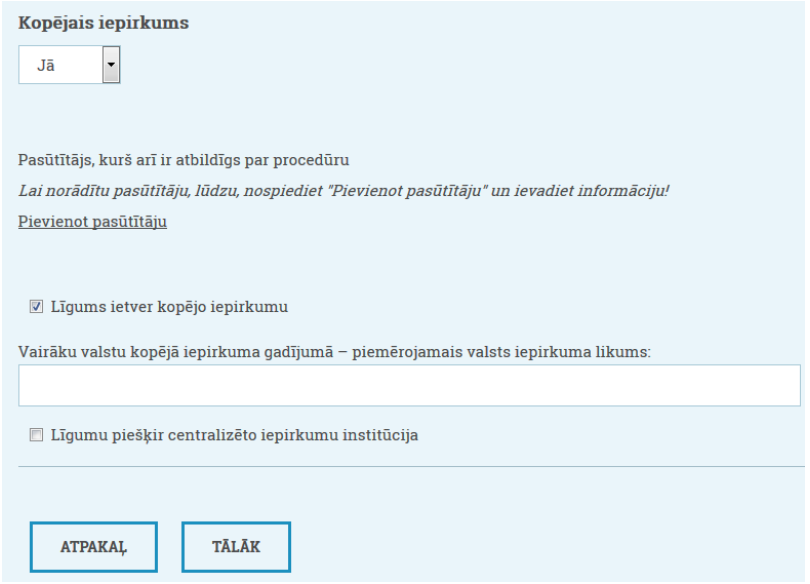Open the Kopējais iepirkums dropdown

(x=69, y=67)
